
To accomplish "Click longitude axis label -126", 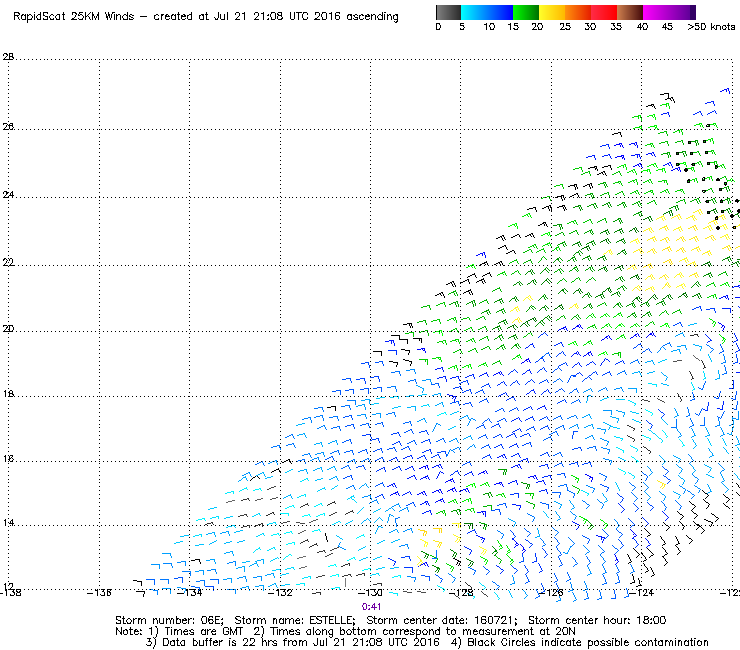I will (551, 592).
